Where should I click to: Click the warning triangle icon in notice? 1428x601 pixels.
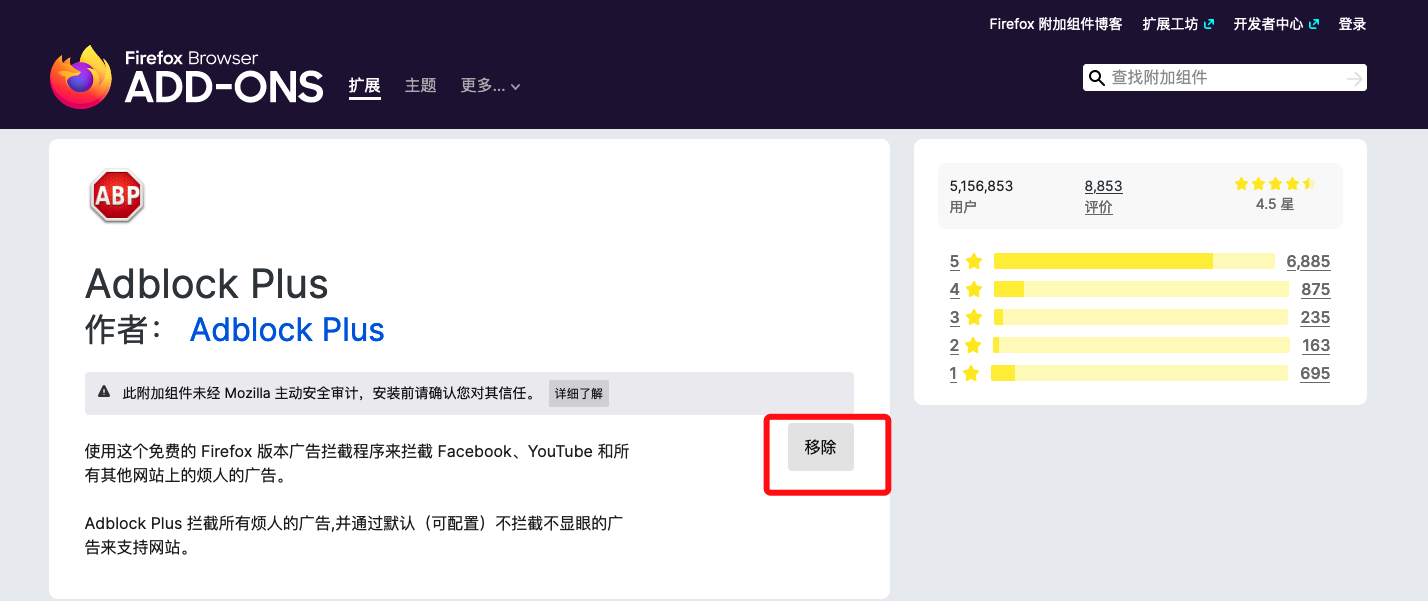[104, 392]
